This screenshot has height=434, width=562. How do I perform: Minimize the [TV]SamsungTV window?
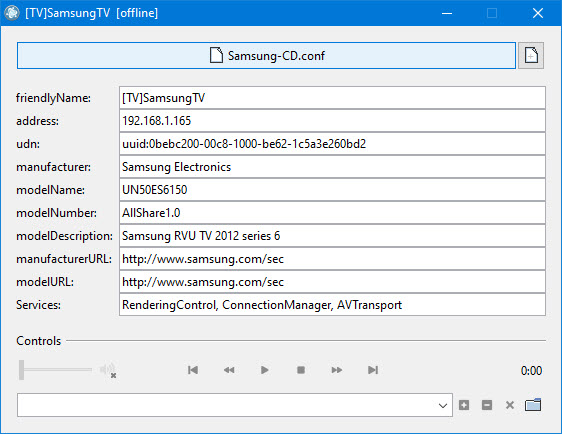[x=447, y=13]
